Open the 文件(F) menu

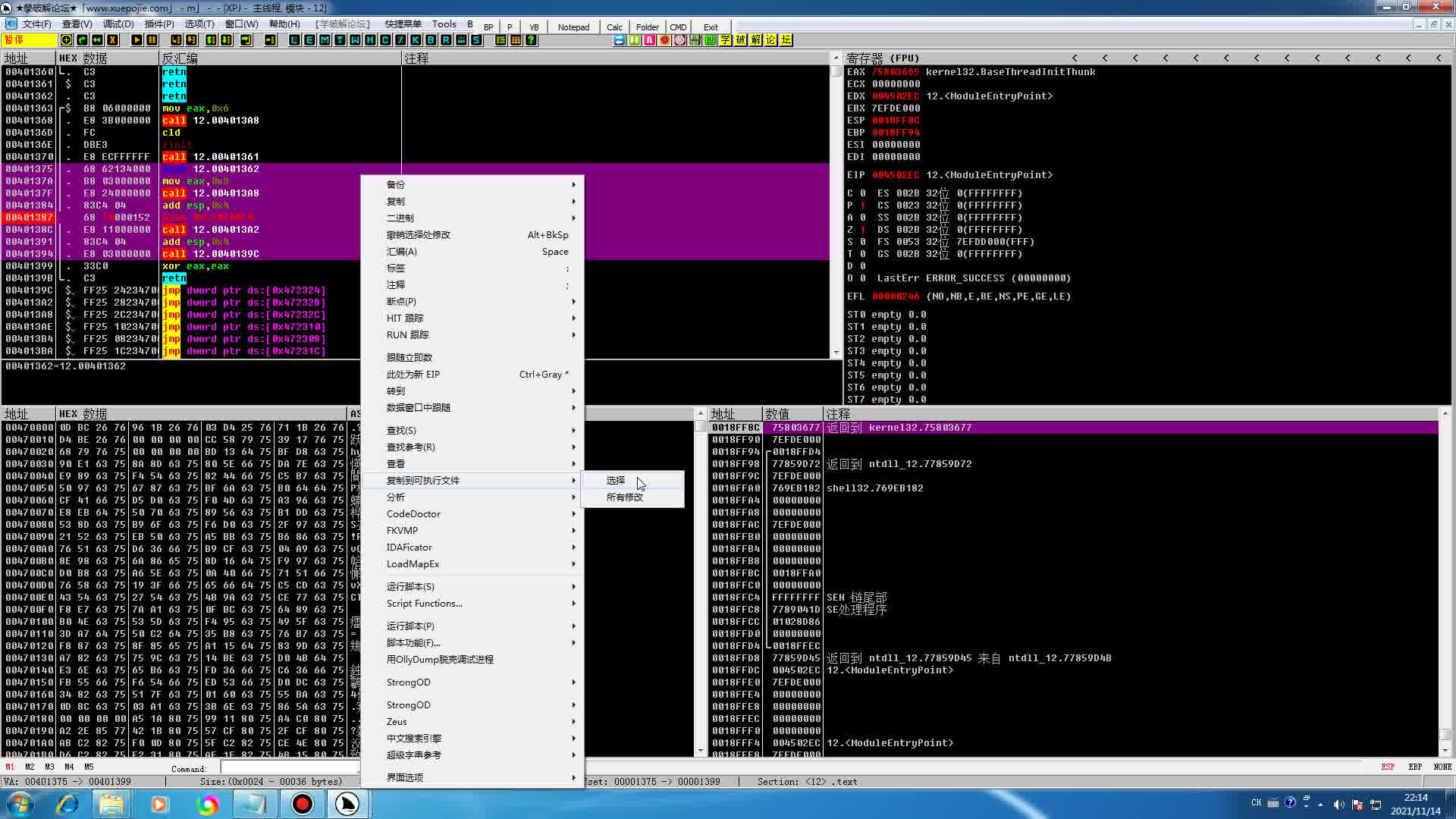pos(36,24)
